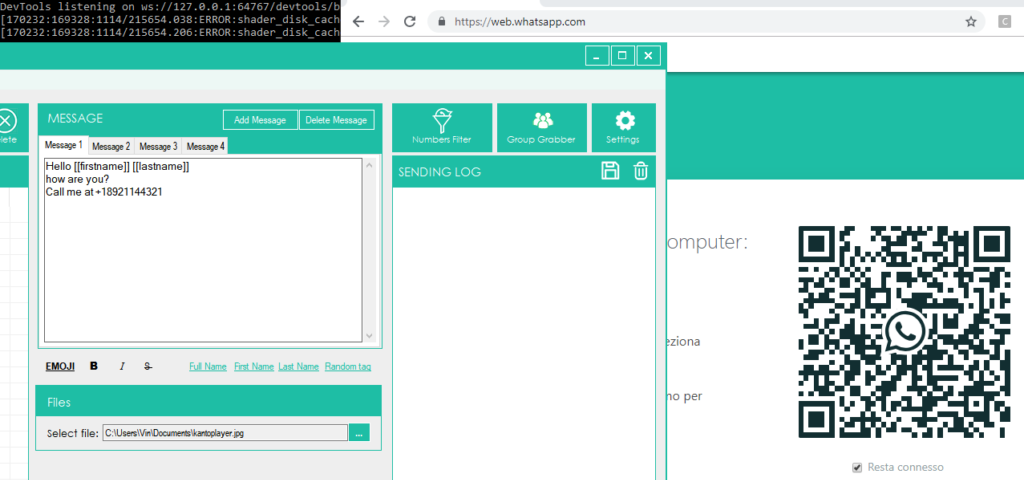Uncheck the Resta connesso checkbox
Screen dimensions: 1024x480
click(856, 467)
